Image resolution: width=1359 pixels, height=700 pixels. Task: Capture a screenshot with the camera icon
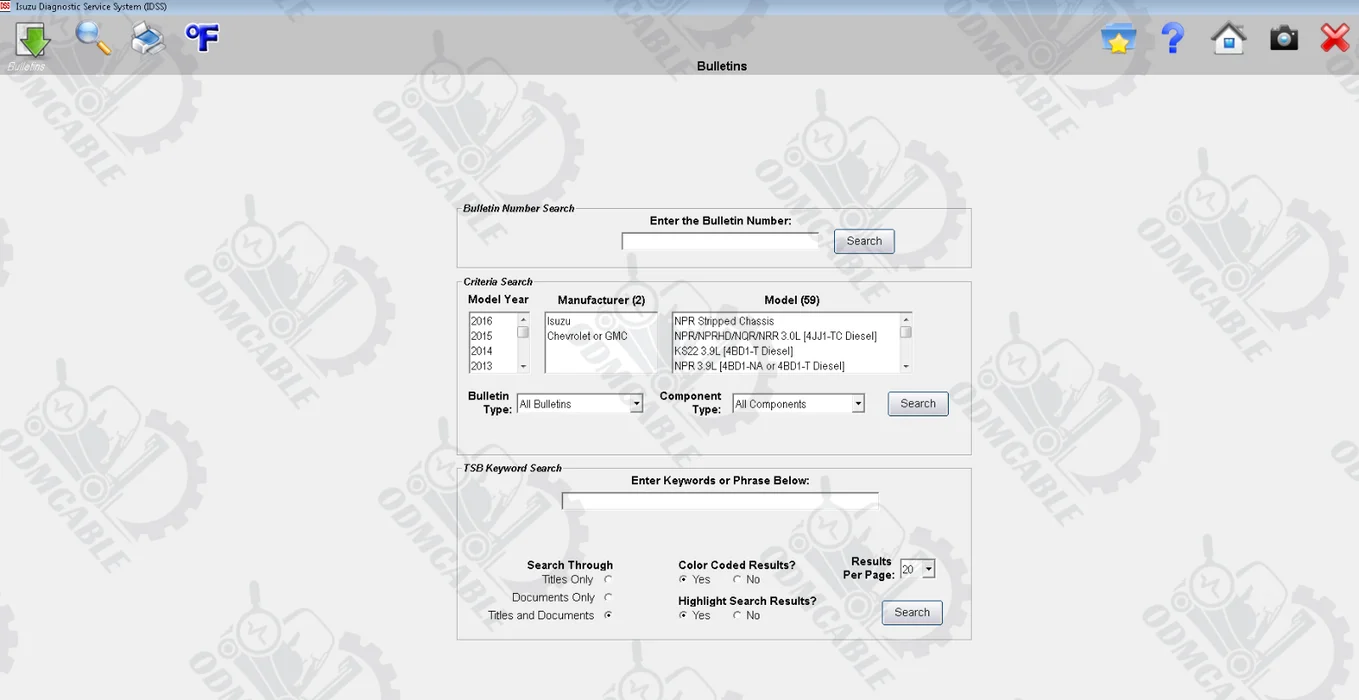coord(1283,38)
